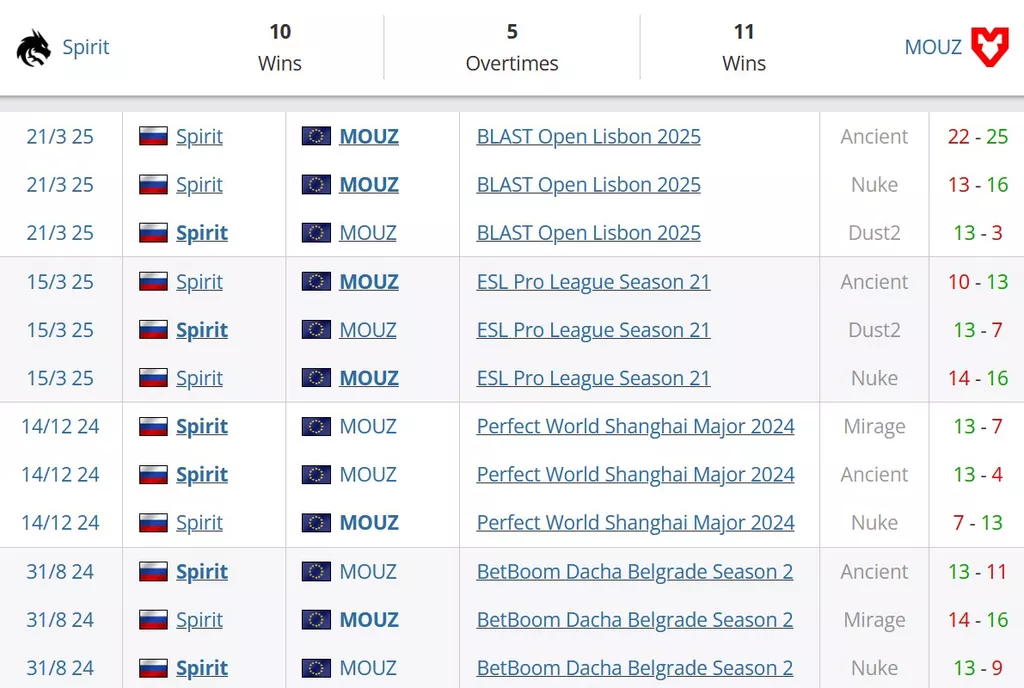Select MOUZ in the 13 - 4 row
The height and width of the screenshot is (688, 1024).
click(368, 475)
